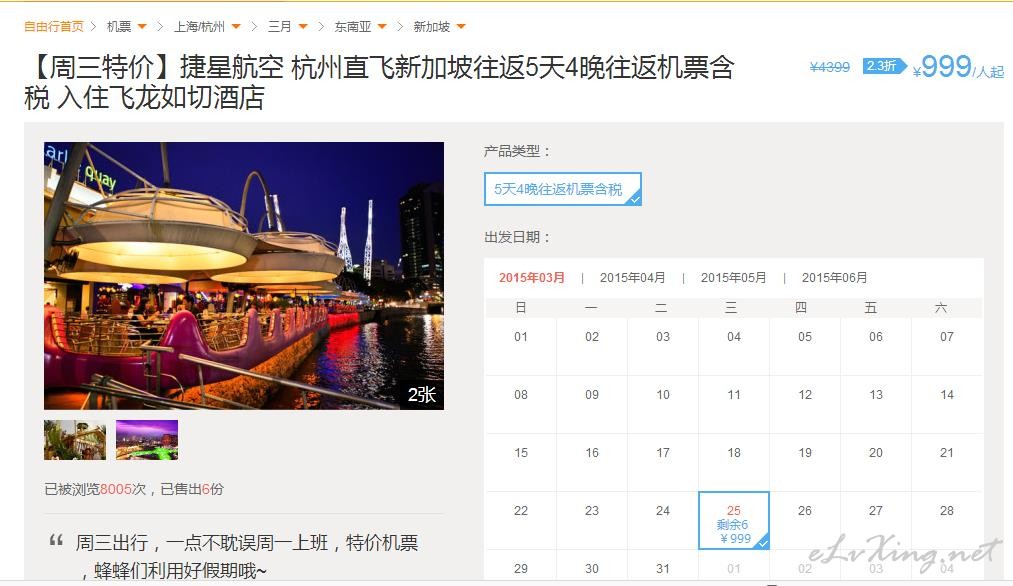1013x586 pixels.
Task: Expand the 三月 breadcrumb dropdown
Action: tap(303, 27)
